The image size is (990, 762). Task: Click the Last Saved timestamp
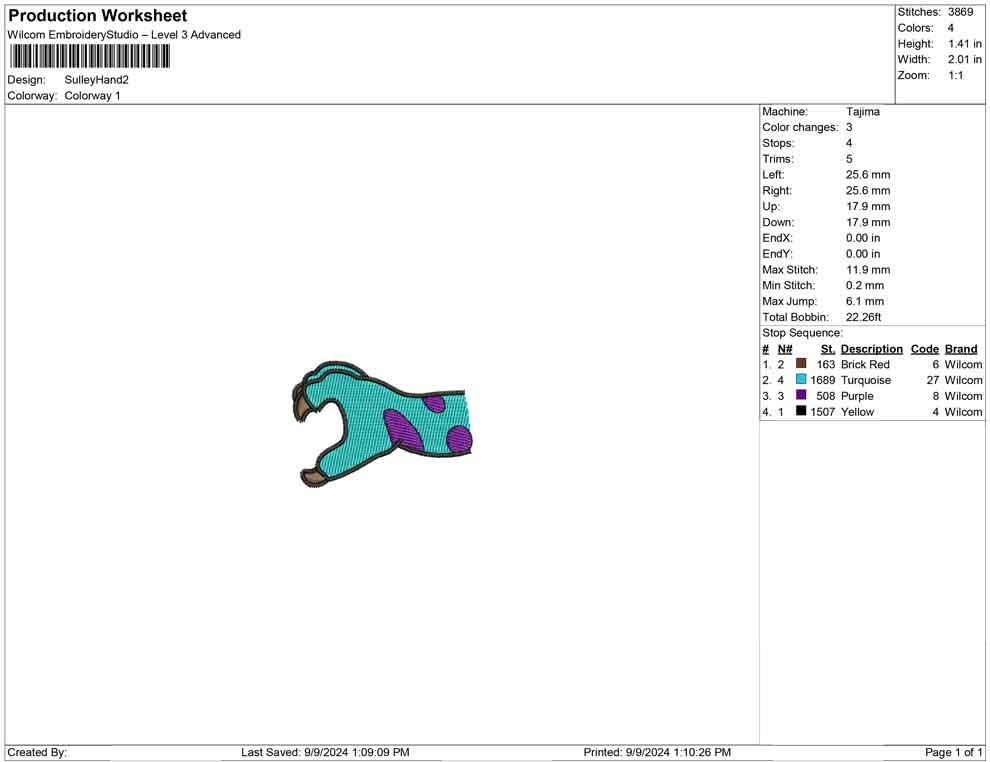click(325, 752)
